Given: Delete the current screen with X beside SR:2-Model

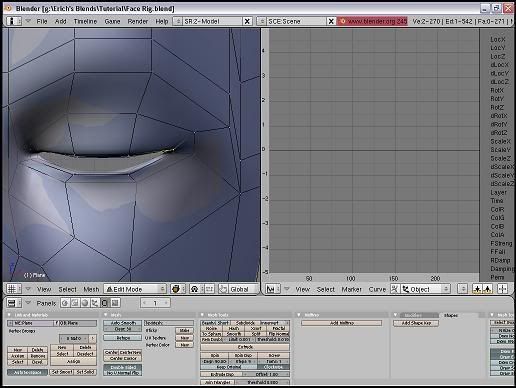Looking at the screenshot, I should point(247,21).
